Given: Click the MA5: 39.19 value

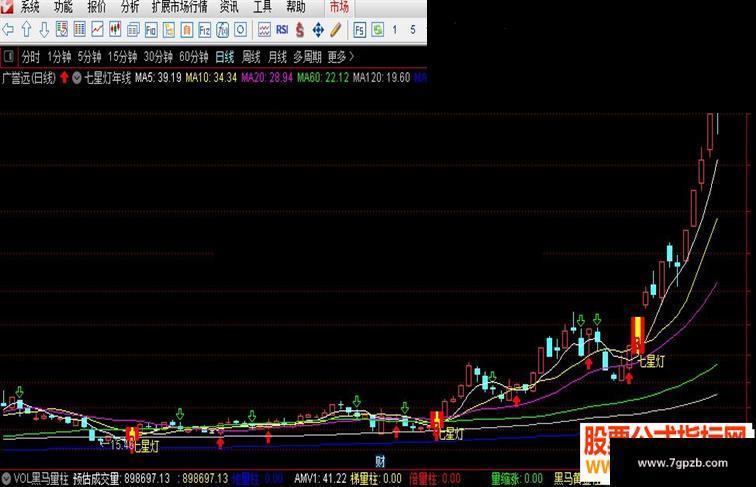Looking at the screenshot, I should click(159, 78).
